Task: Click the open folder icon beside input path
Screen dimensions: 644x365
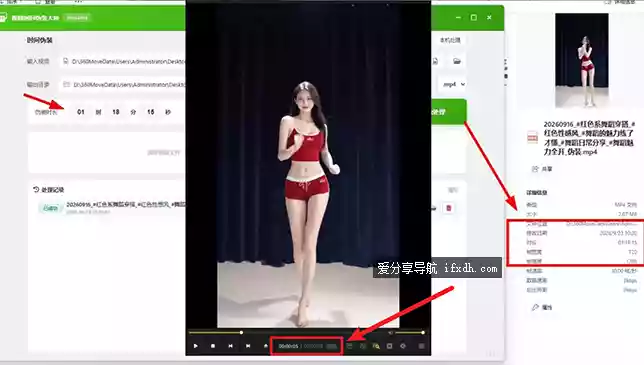Action: 457,61
